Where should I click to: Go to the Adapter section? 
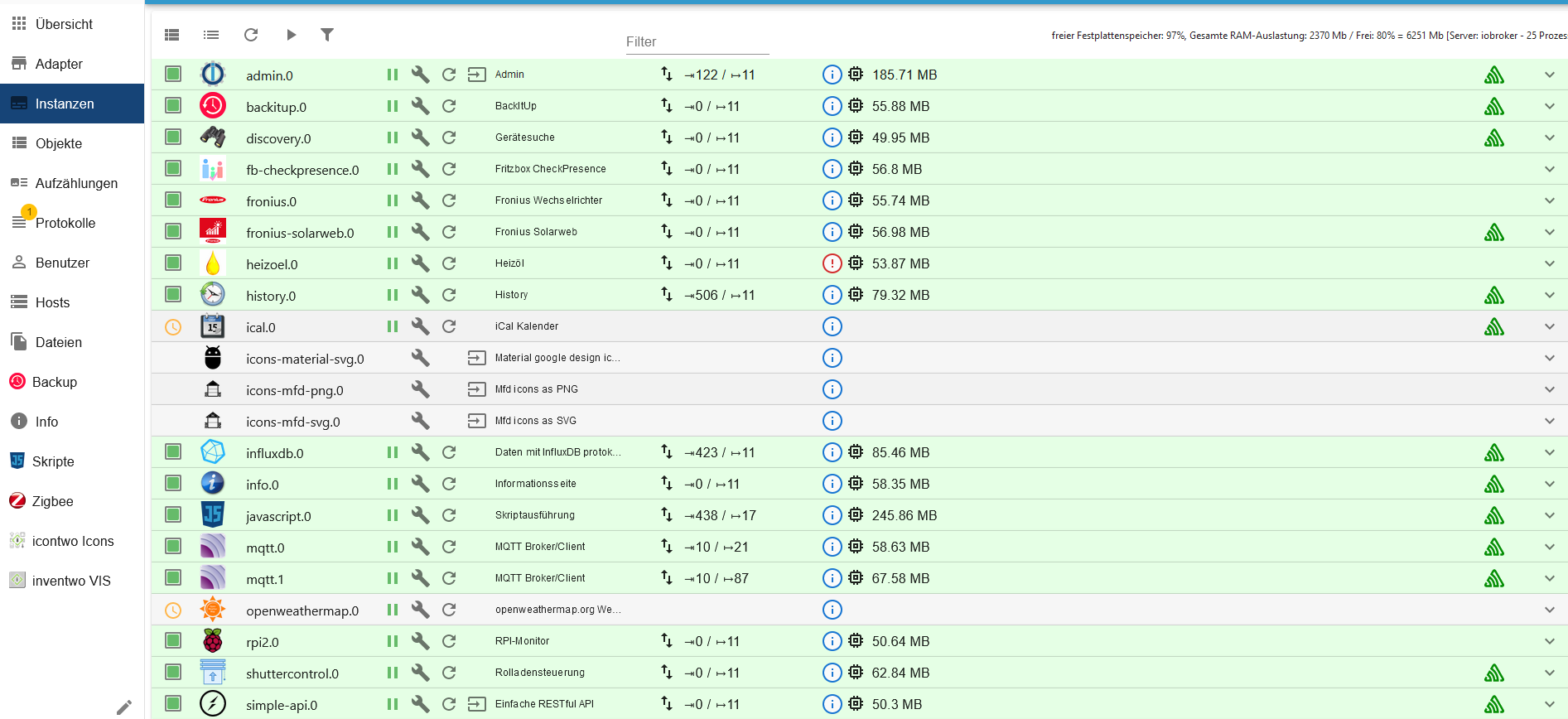click(x=72, y=64)
